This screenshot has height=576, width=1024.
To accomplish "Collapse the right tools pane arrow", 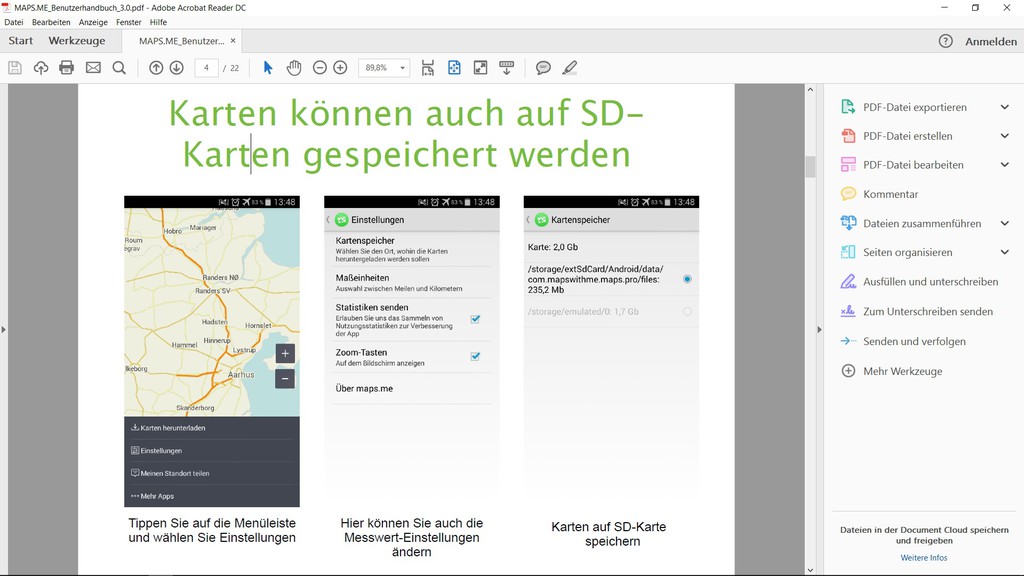I will point(820,330).
